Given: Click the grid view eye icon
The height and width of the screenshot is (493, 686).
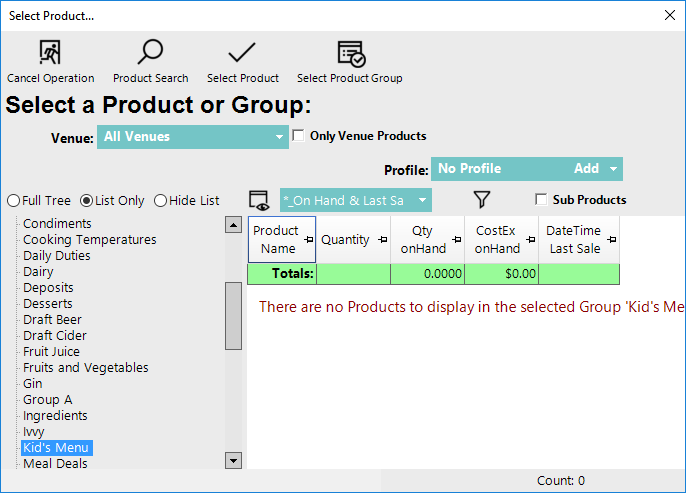Looking at the screenshot, I should pos(260,200).
